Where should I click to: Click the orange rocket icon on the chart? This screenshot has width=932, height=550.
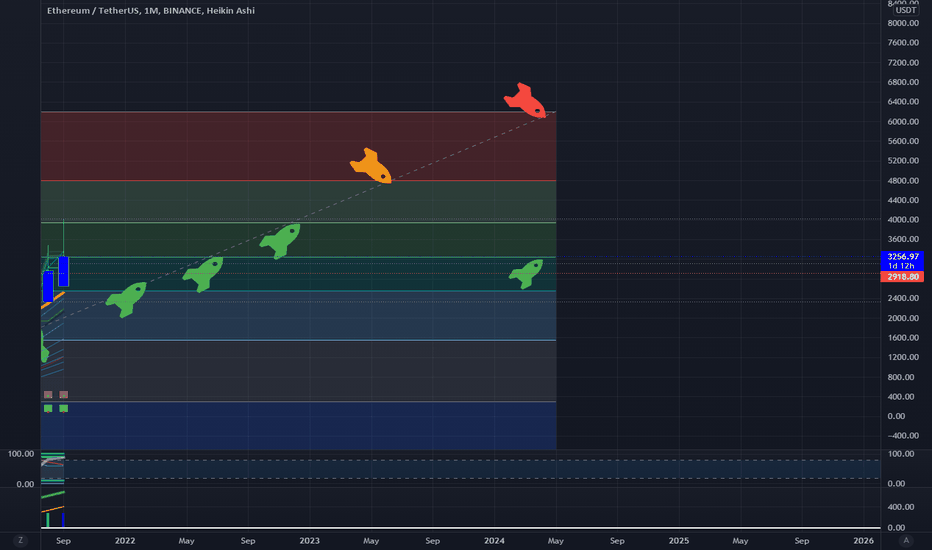coord(371,165)
